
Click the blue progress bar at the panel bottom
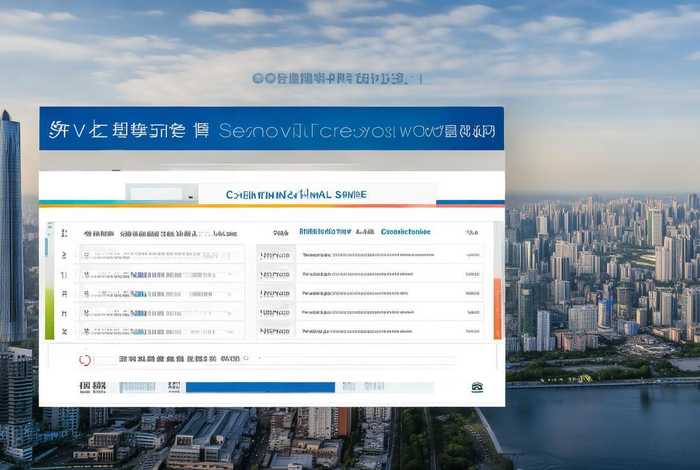tap(260, 387)
